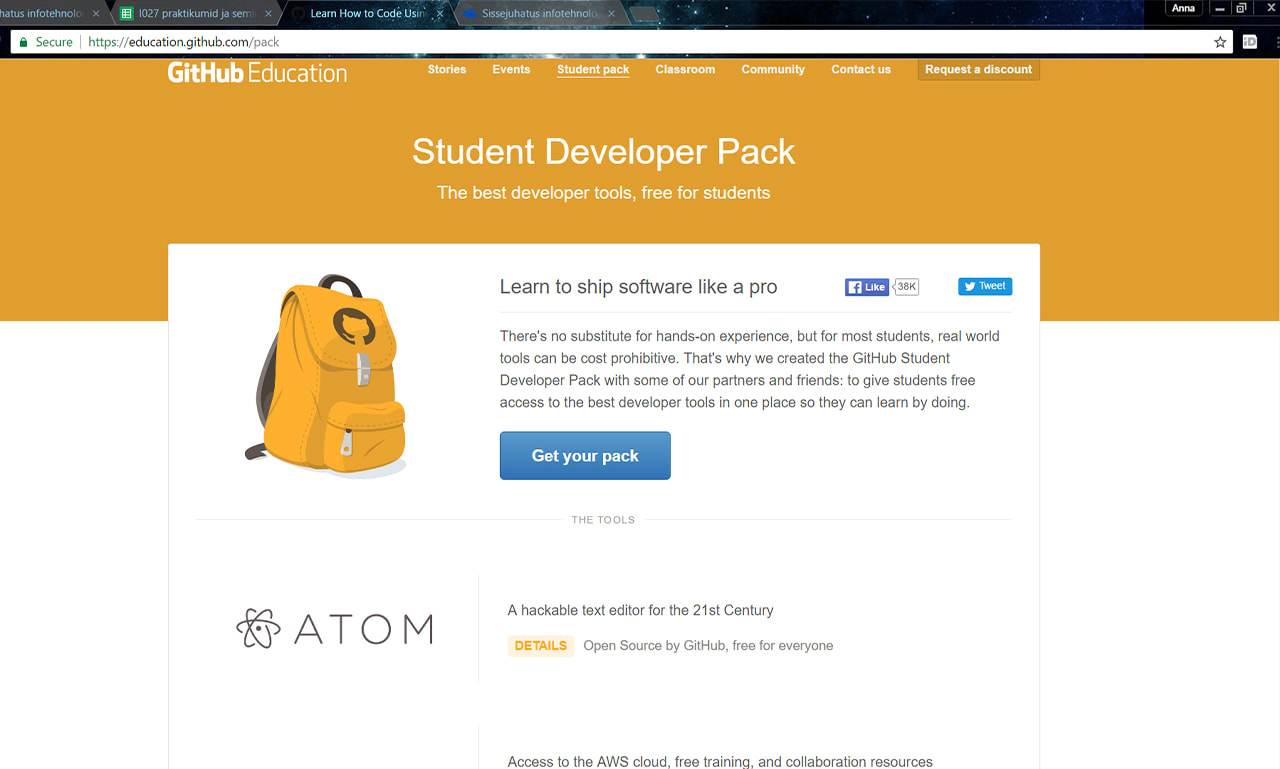Image resolution: width=1280 pixels, height=769 pixels.
Task: Click the Get your pack button
Action: (585, 456)
